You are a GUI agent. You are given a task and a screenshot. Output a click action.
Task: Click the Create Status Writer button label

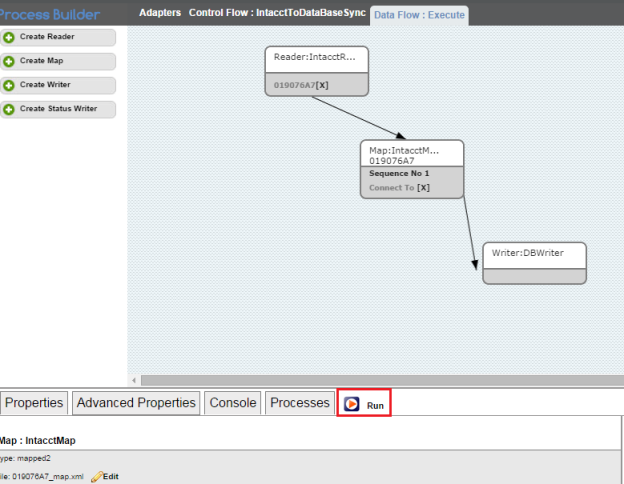click(58, 109)
